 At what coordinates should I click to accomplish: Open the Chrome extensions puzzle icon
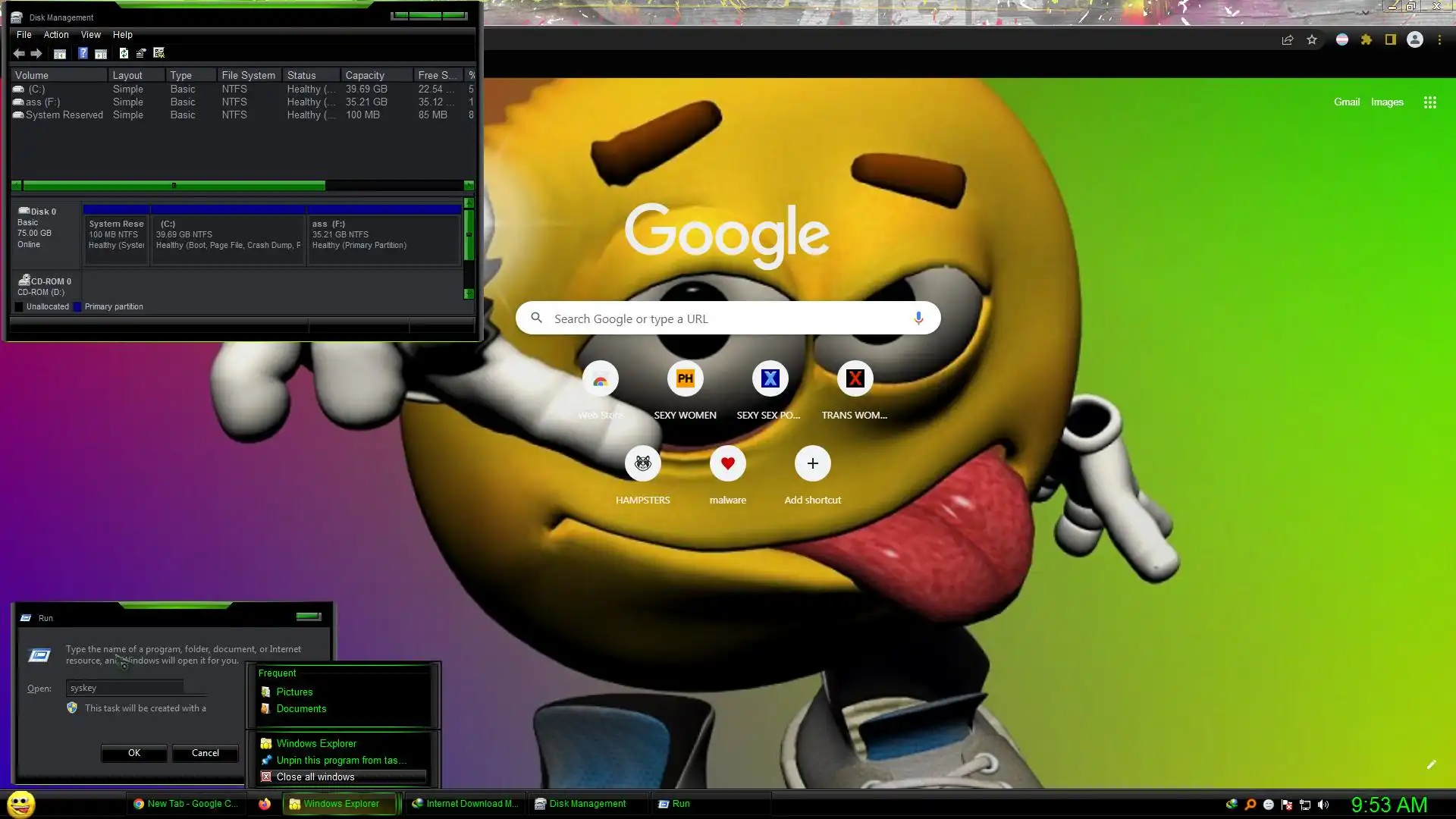[x=1367, y=40]
